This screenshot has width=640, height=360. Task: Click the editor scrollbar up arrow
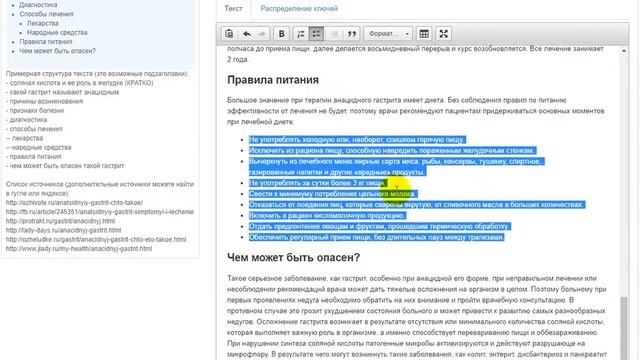tap(624, 51)
